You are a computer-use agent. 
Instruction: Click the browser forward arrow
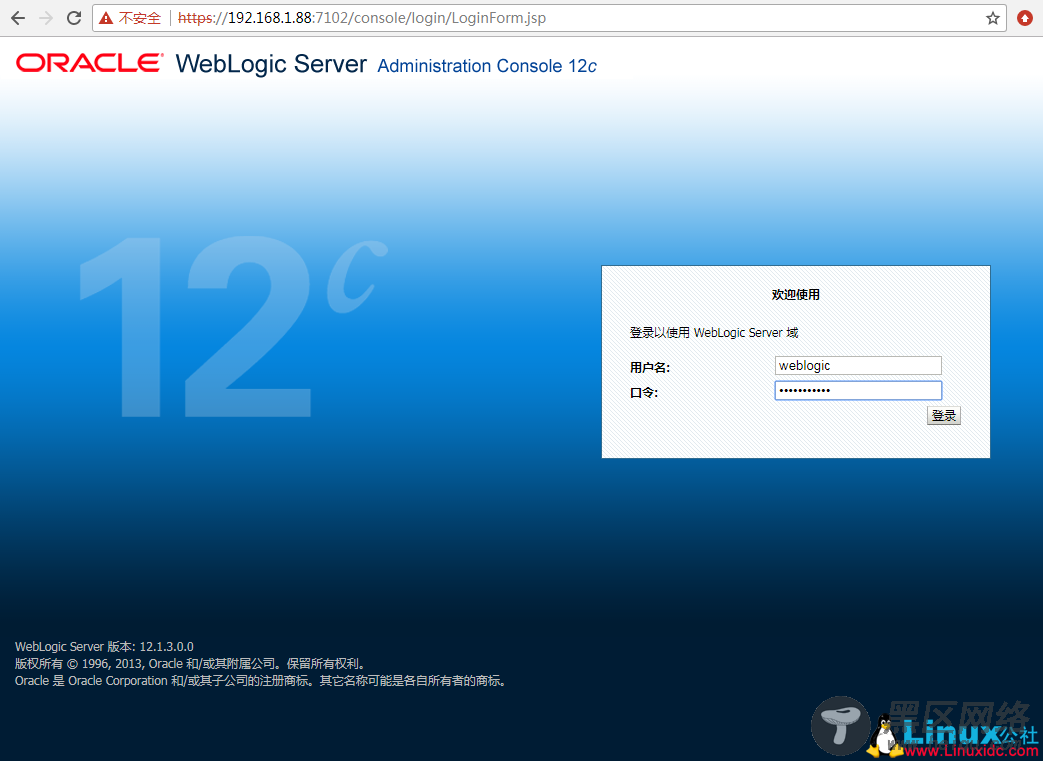point(46,18)
